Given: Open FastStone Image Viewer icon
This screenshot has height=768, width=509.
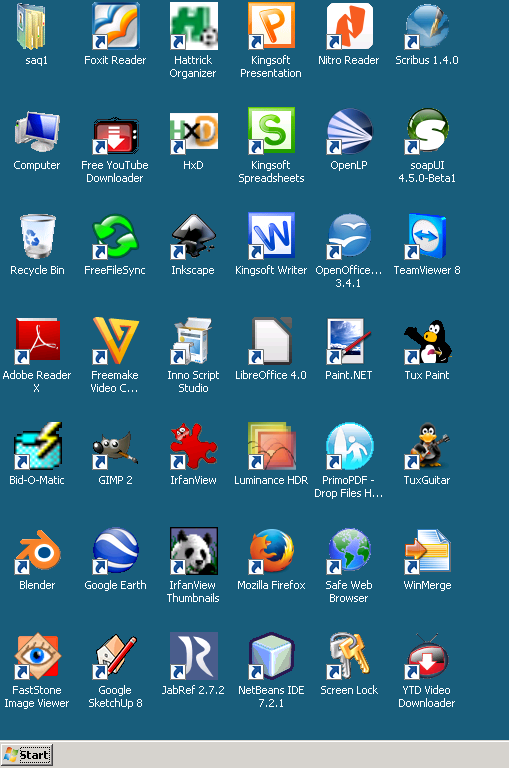Looking at the screenshot, I should tap(37, 655).
